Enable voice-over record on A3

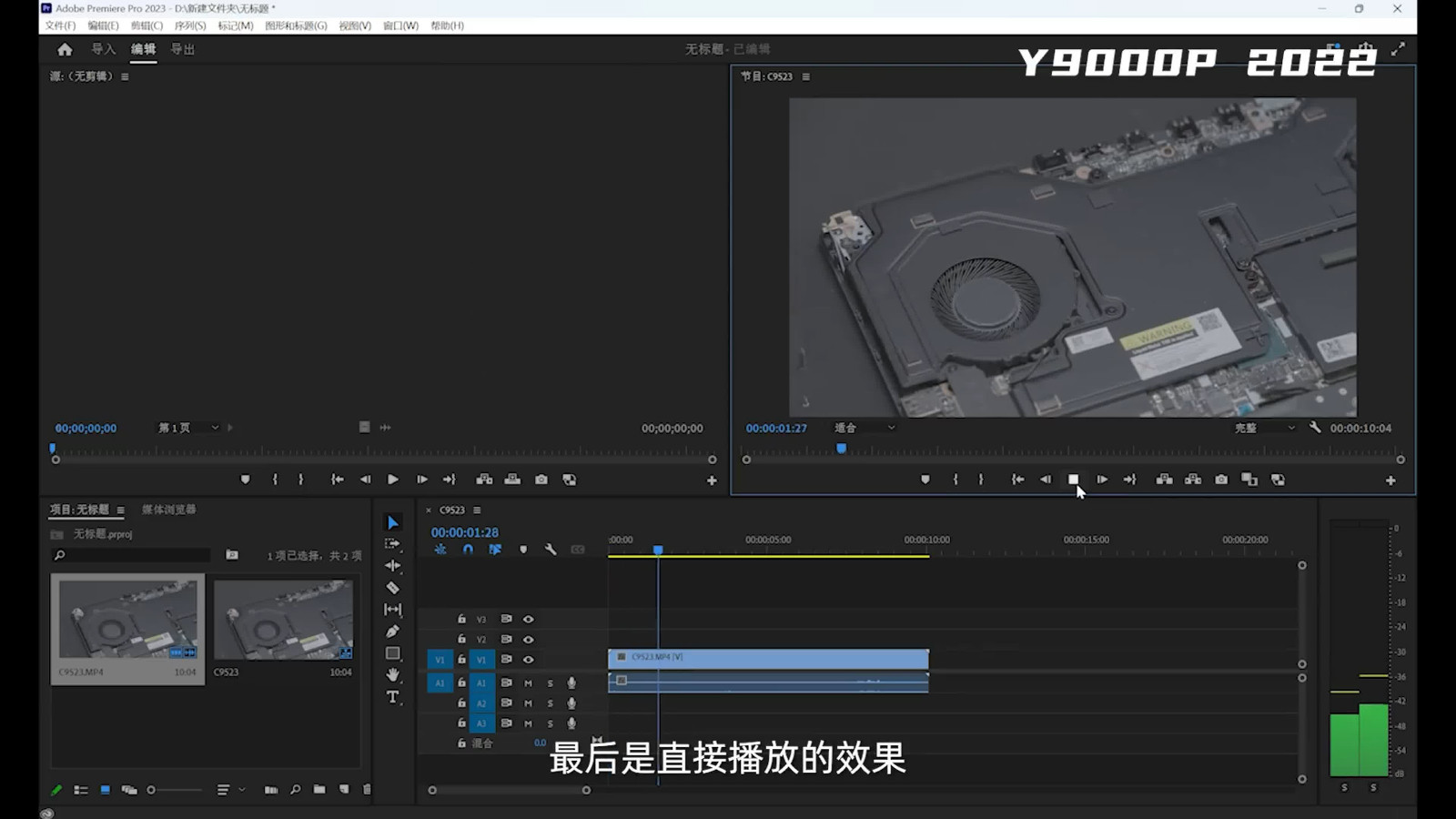point(571,723)
